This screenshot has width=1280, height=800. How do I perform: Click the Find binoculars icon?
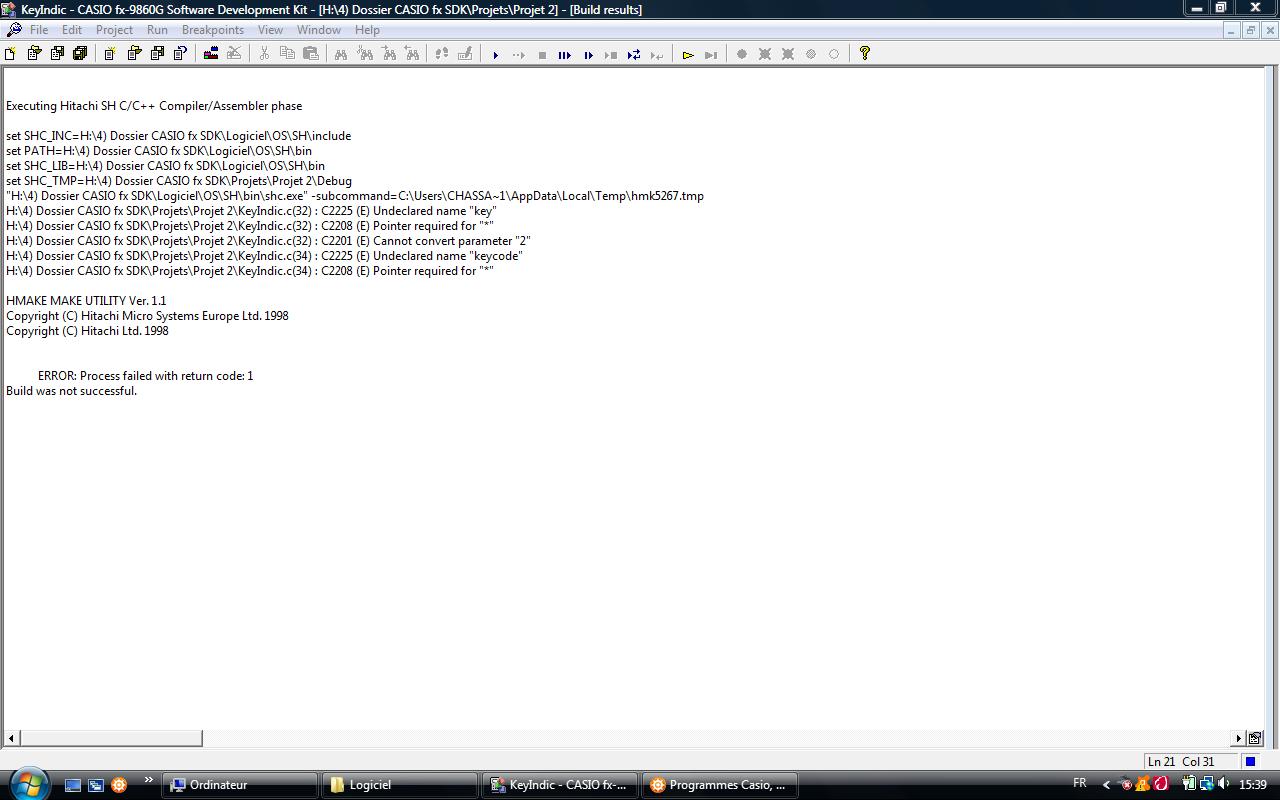click(341, 54)
